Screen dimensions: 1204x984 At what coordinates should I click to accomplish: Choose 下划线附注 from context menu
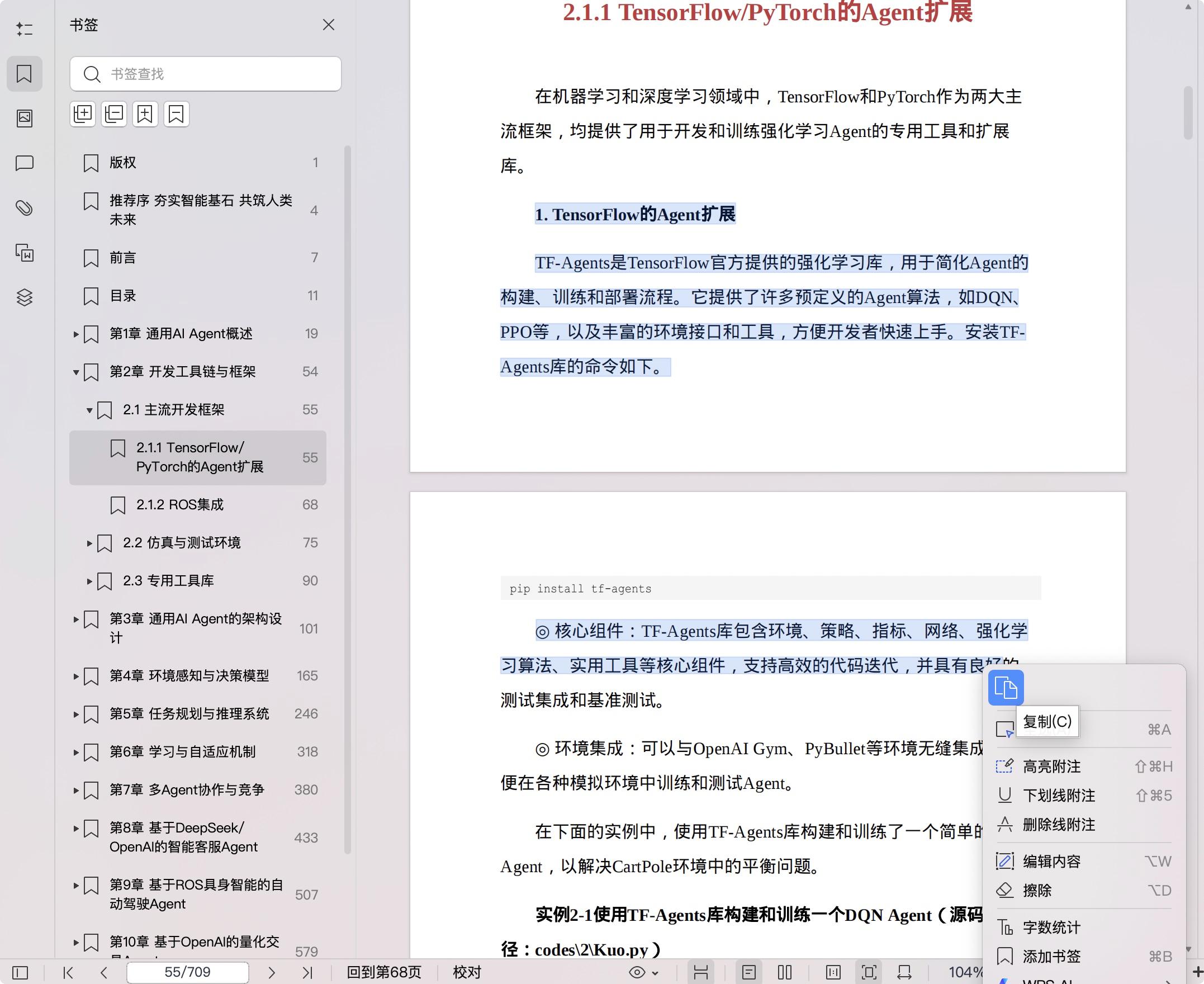1084,796
